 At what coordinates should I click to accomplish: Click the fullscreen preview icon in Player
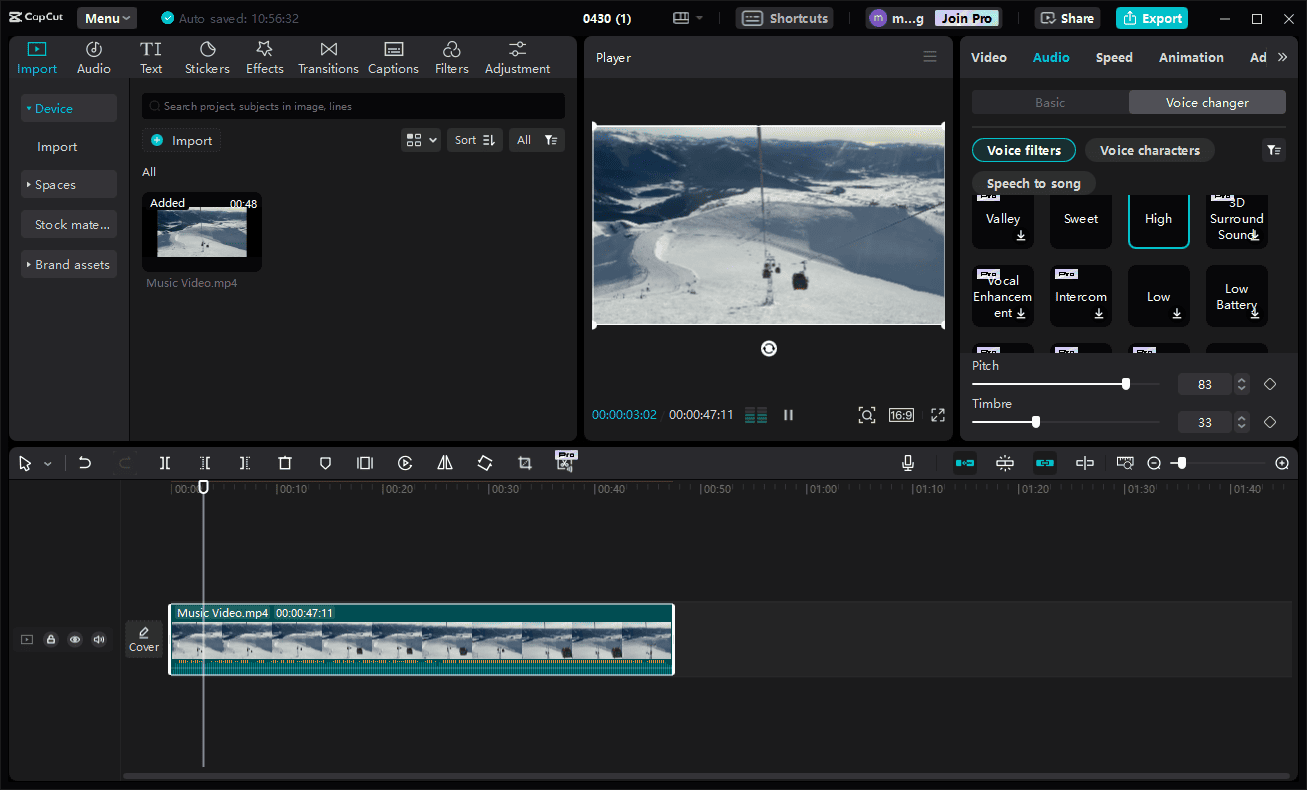pyautogui.click(x=938, y=414)
